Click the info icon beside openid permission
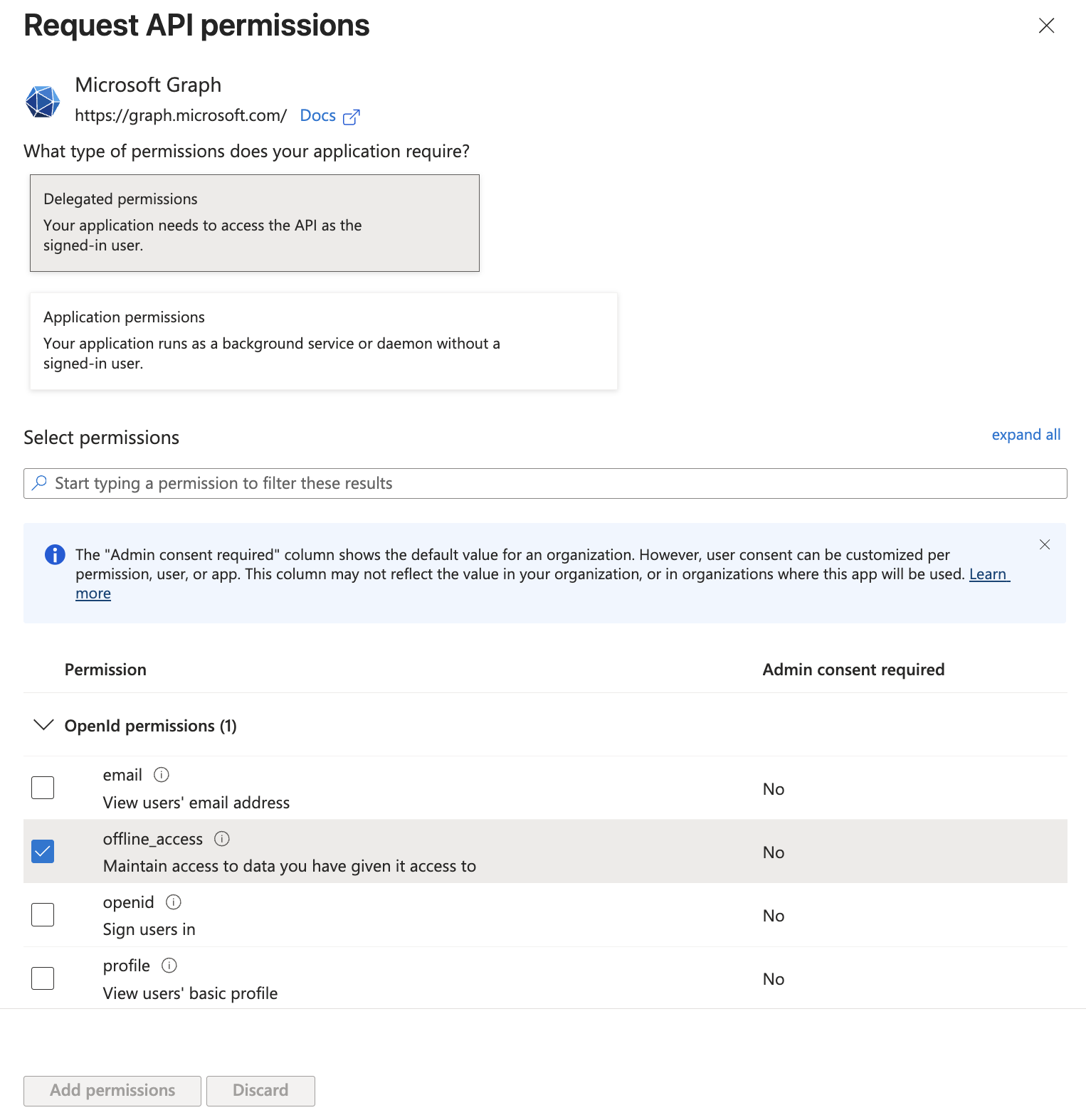This screenshot has width=1086, height=1120. coord(173,902)
